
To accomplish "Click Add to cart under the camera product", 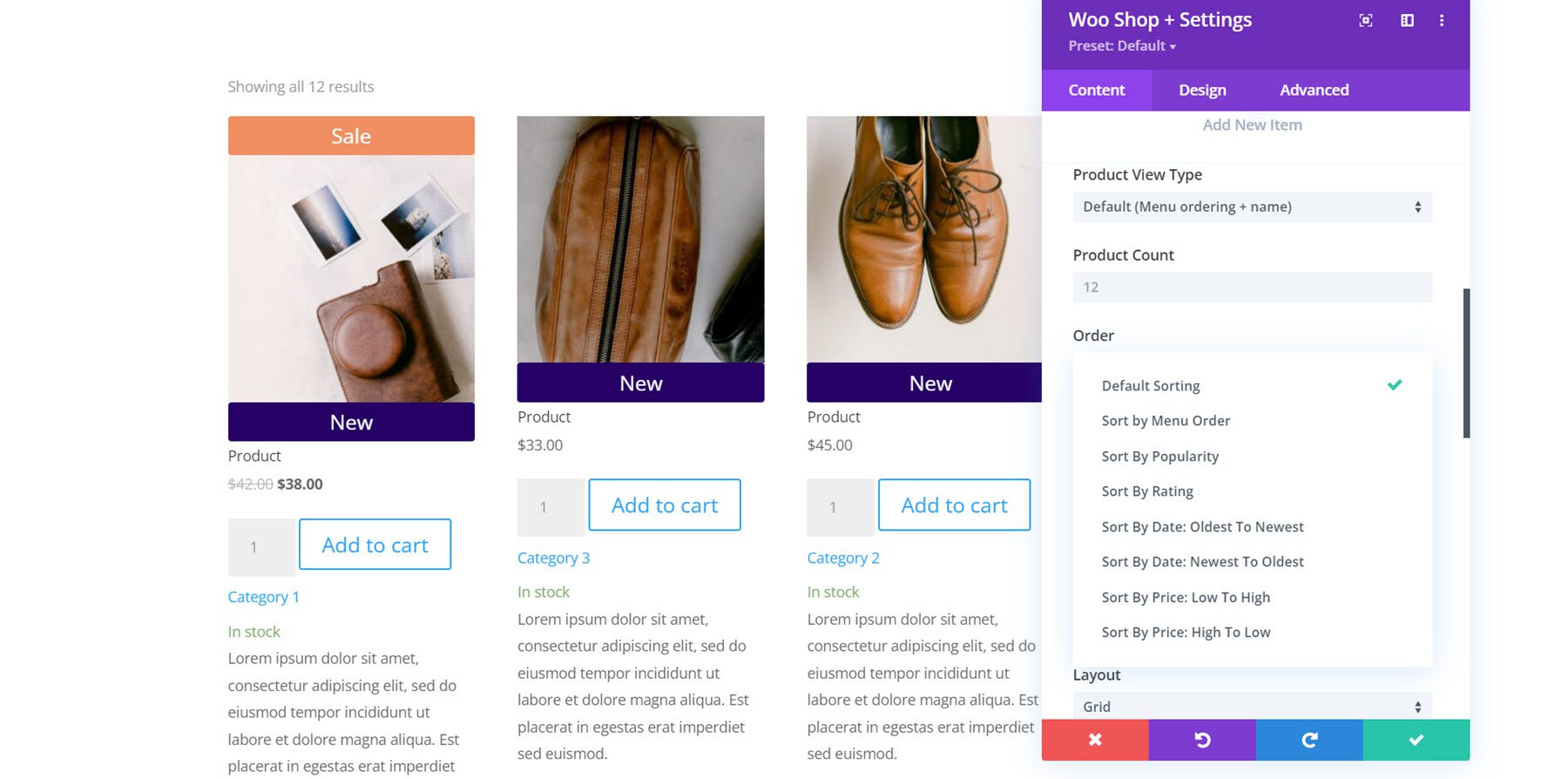I will coord(375,545).
